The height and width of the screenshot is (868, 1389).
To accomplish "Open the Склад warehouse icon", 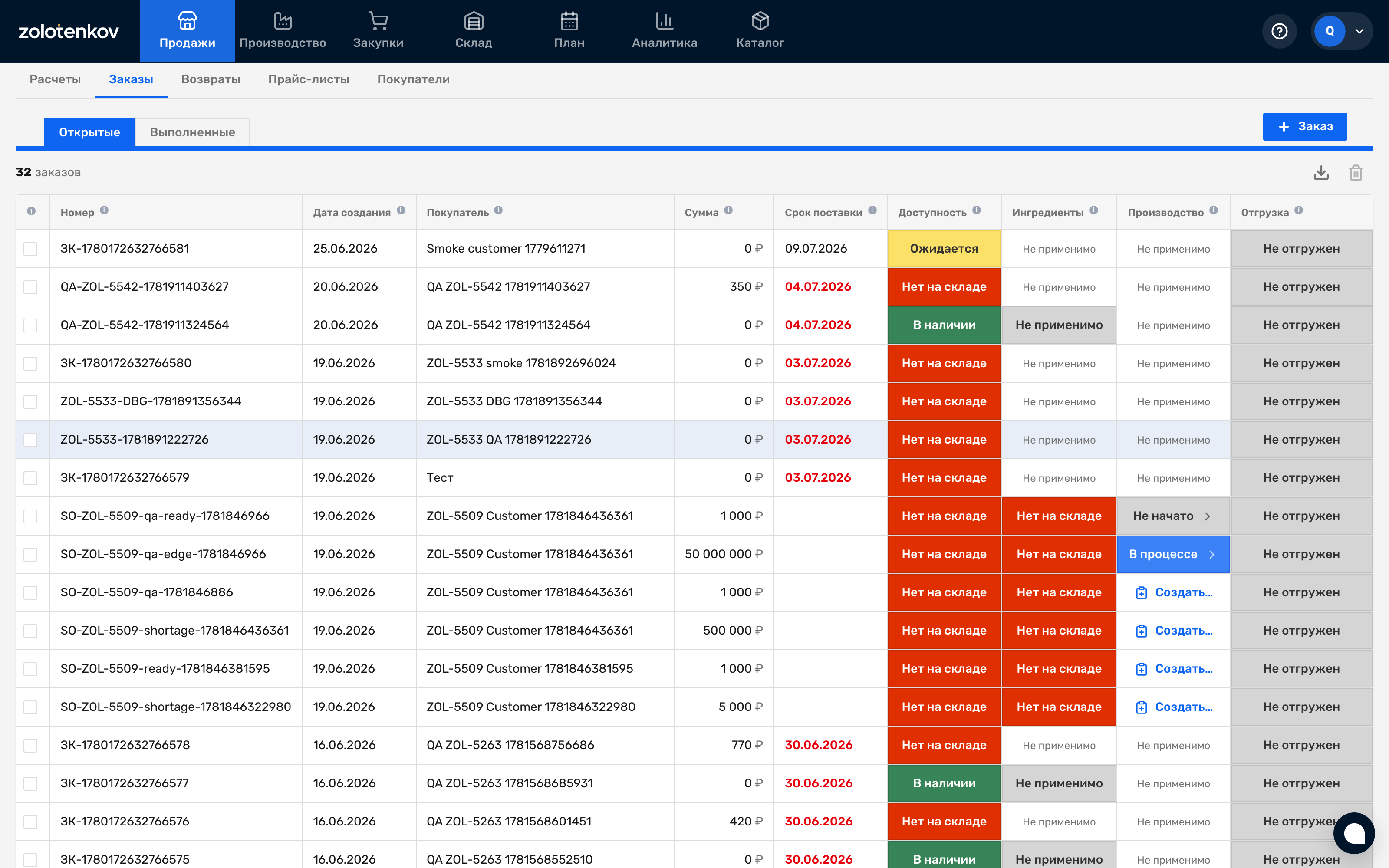I will (474, 21).
